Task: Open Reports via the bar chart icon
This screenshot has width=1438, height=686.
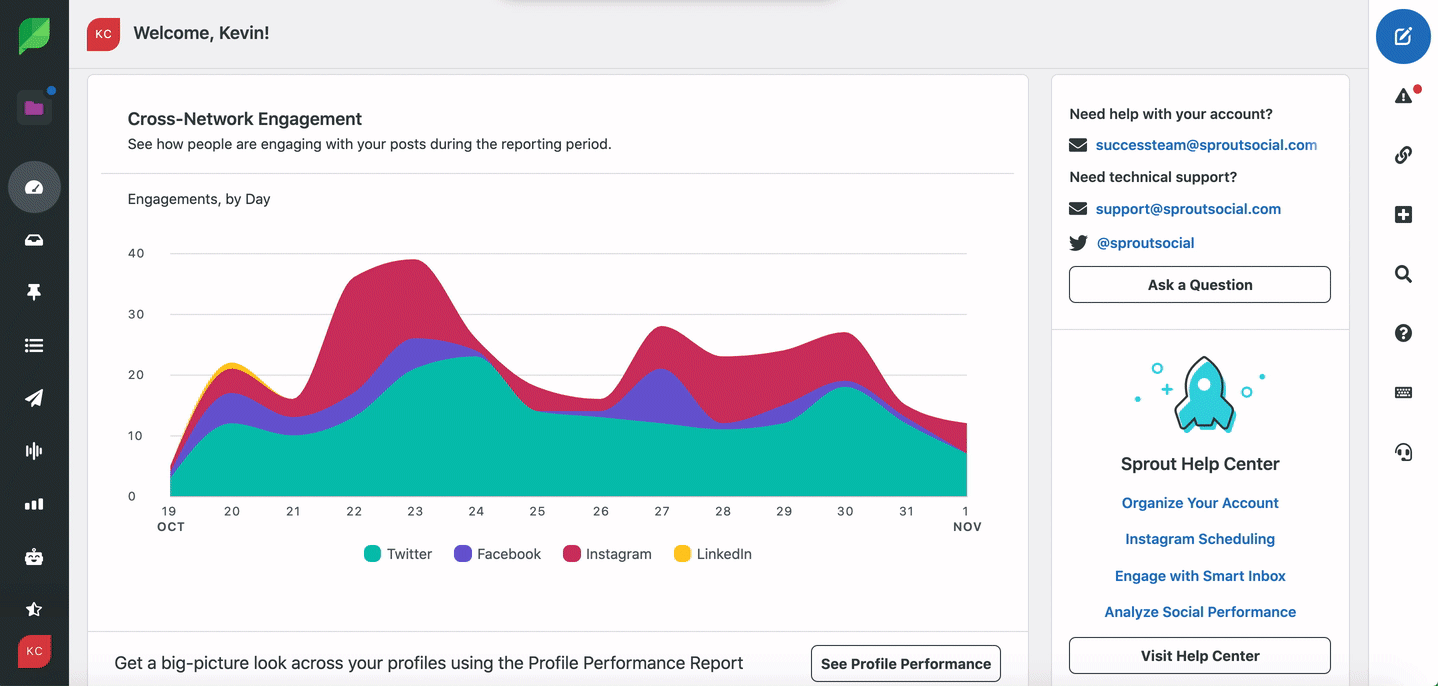Action: pyautogui.click(x=34, y=504)
